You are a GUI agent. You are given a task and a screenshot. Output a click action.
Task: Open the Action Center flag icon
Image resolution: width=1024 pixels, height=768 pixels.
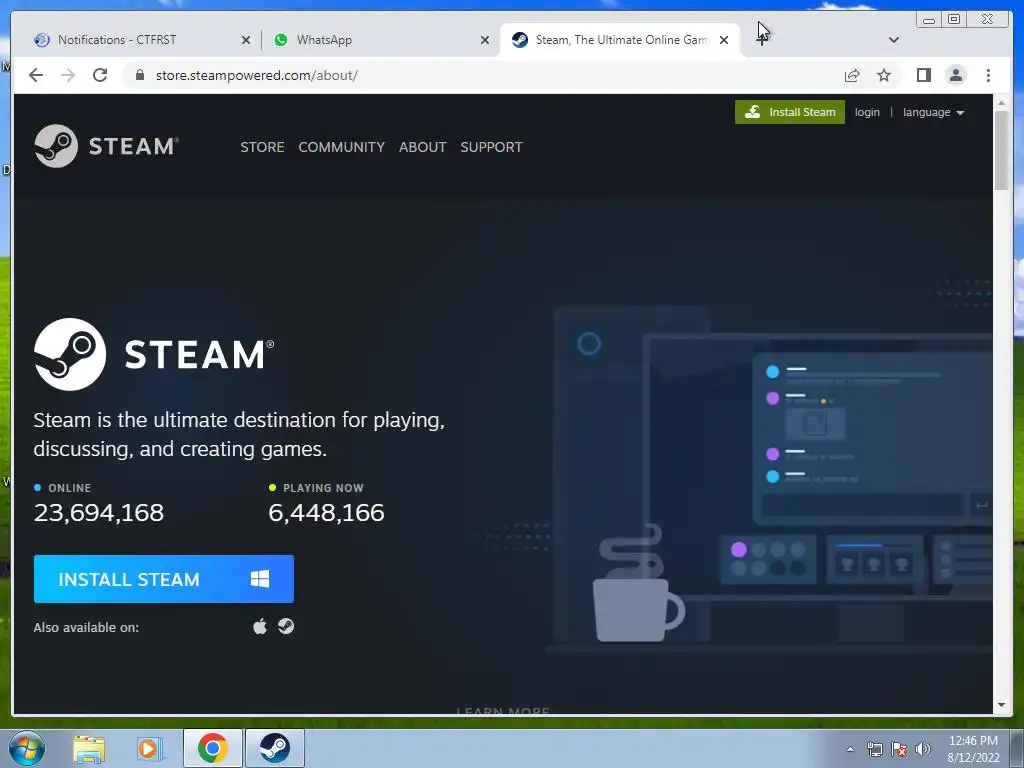pyautogui.click(x=899, y=749)
